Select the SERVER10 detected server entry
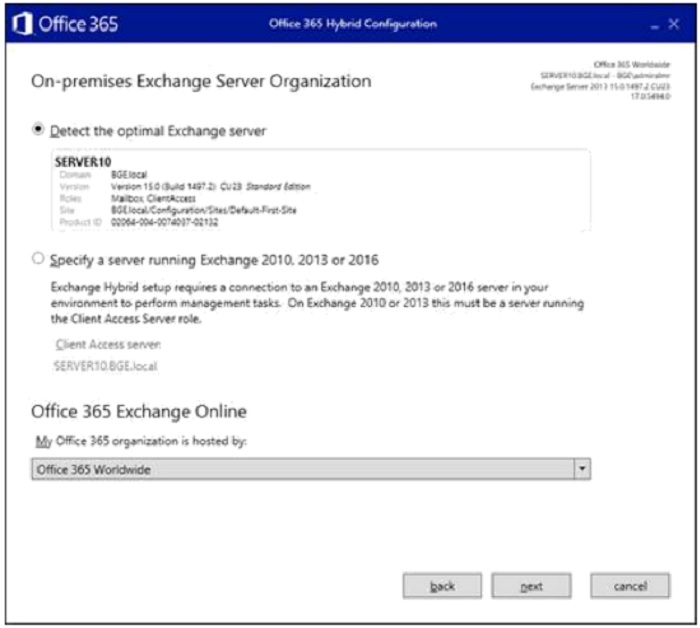Screen dimensions: 700x628 (321, 191)
